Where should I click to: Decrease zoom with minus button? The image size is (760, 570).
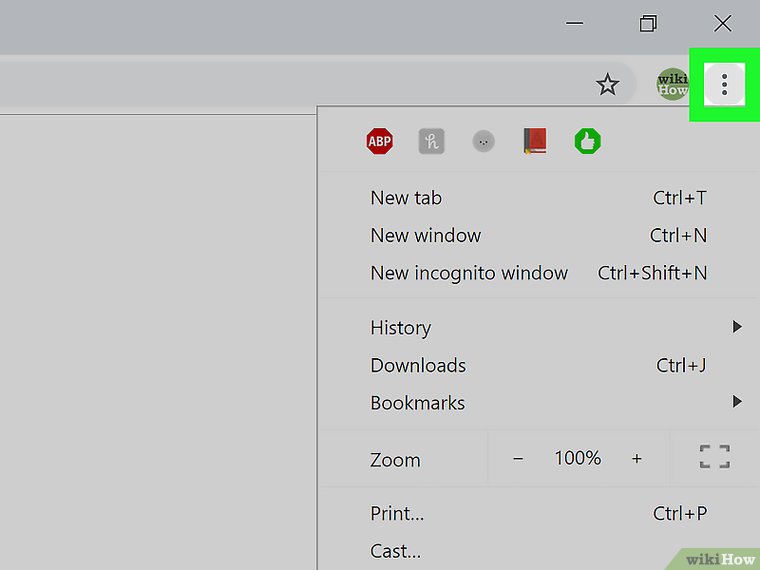[518, 459]
